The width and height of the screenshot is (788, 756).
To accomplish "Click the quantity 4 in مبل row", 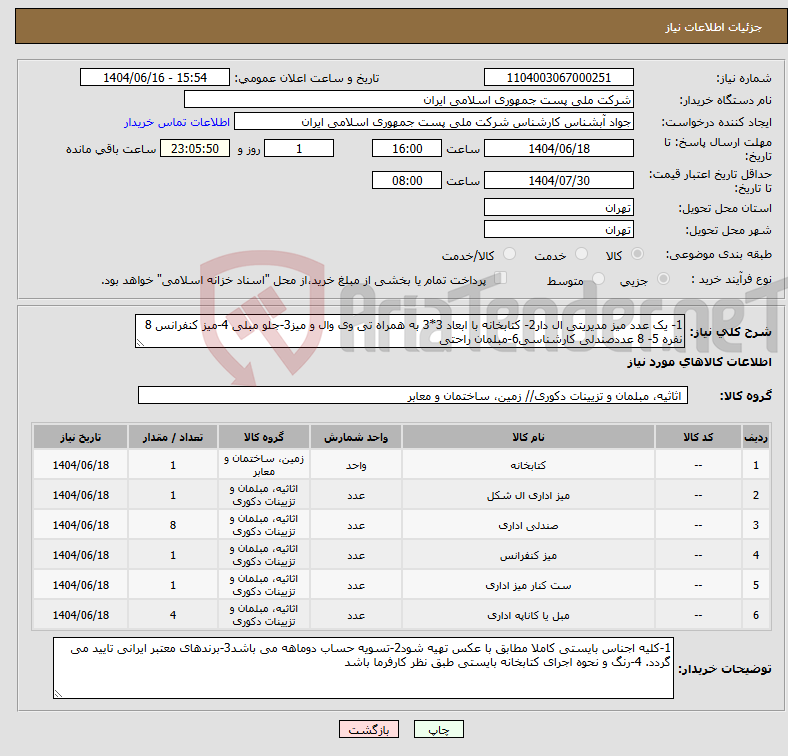I will click(x=173, y=615).
